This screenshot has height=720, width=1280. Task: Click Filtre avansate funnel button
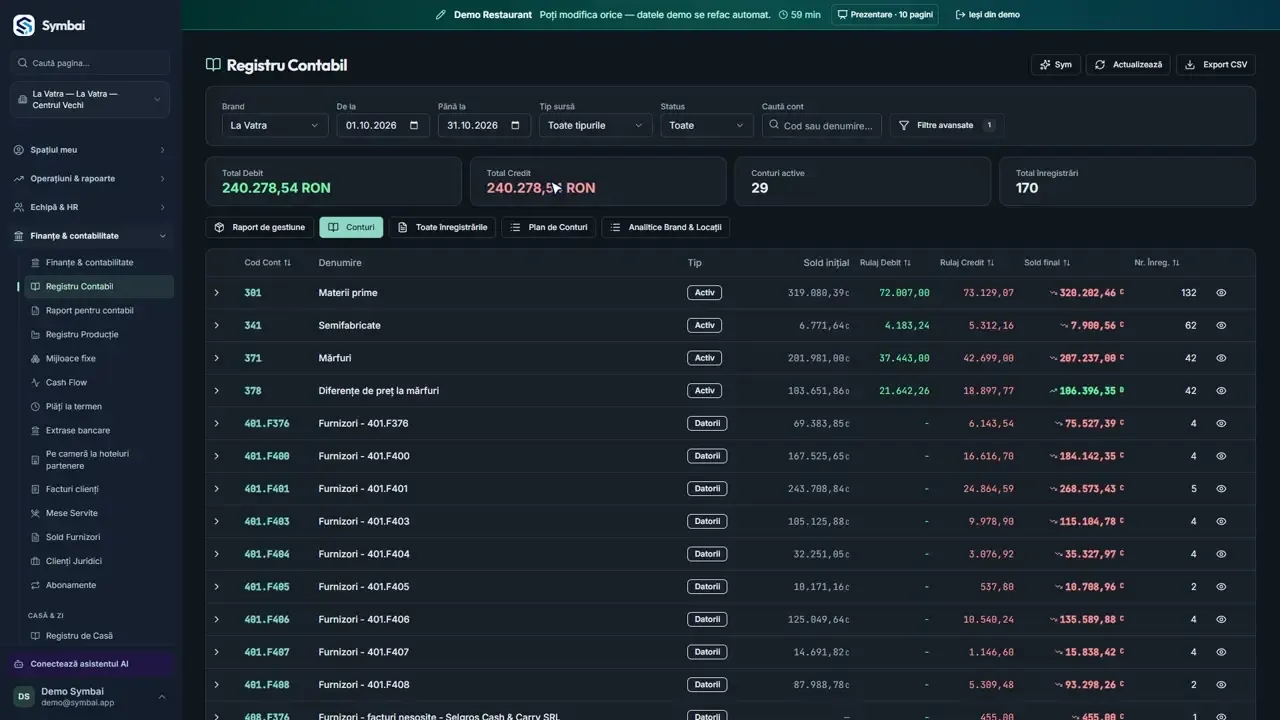[x=946, y=125]
